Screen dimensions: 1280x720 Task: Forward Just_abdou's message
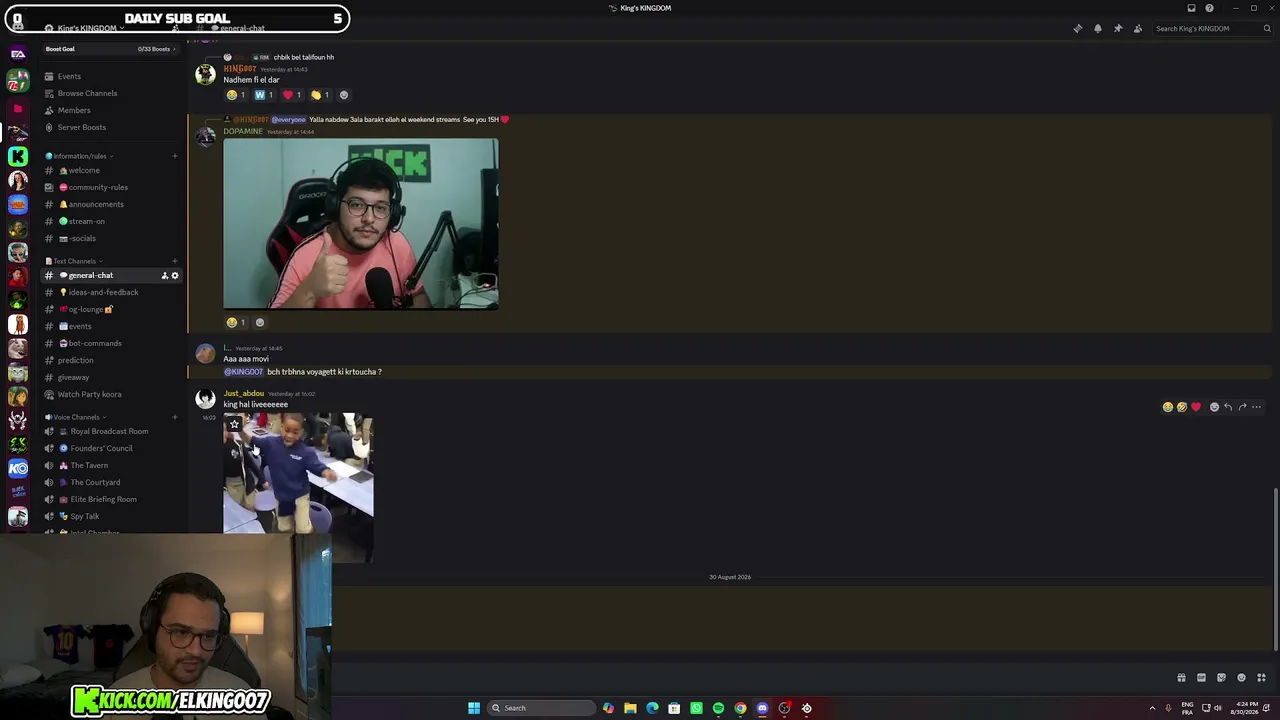point(1242,407)
